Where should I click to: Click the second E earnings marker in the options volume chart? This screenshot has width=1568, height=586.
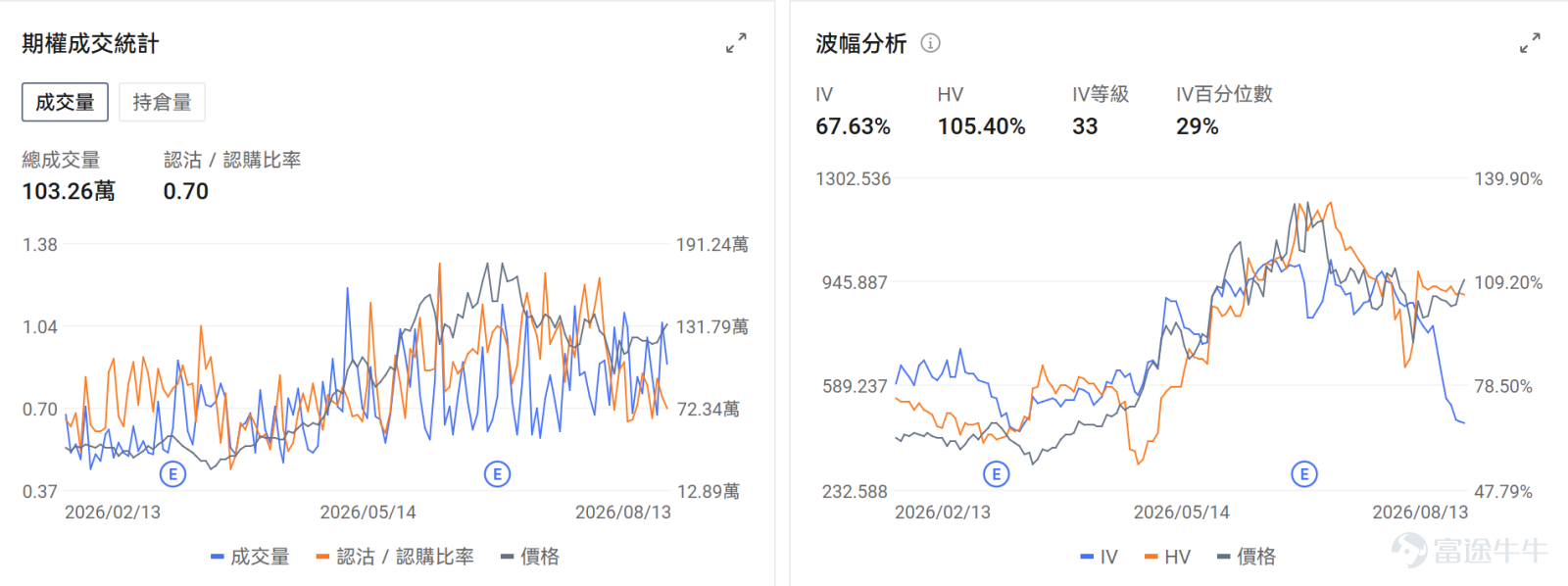click(x=498, y=474)
